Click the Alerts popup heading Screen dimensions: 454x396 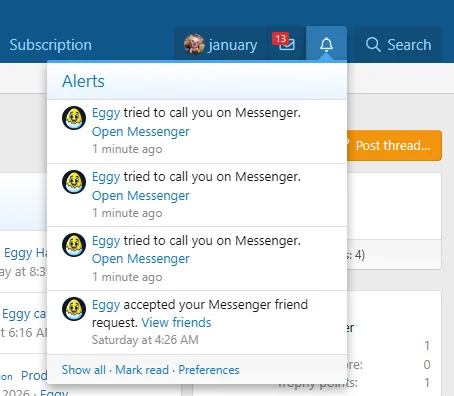click(x=83, y=81)
